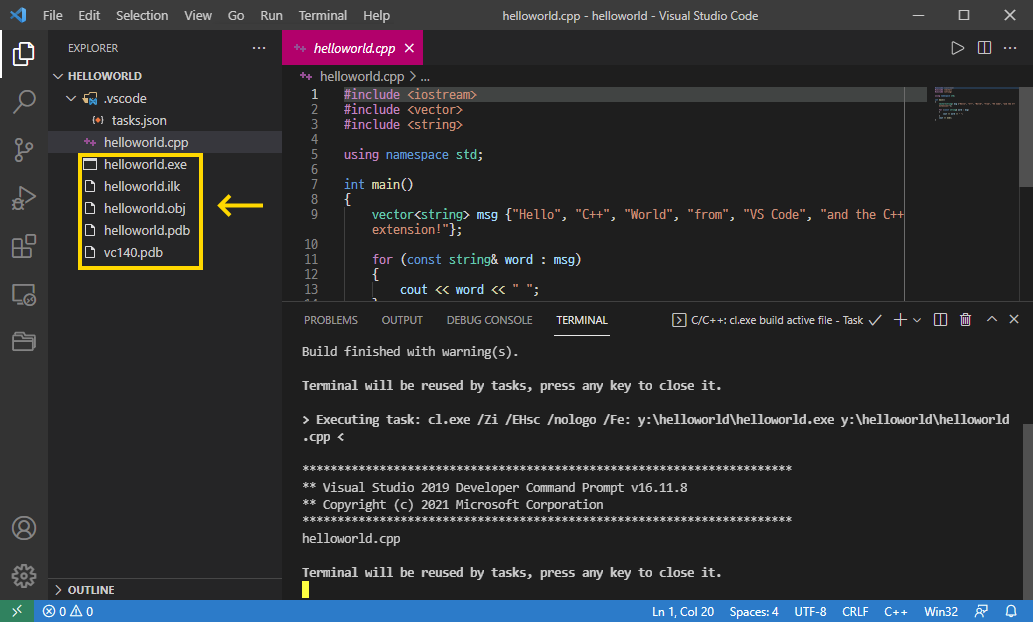Place cursor on line 5 using namespace
This screenshot has width=1033, height=622.
(x=413, y=154)
